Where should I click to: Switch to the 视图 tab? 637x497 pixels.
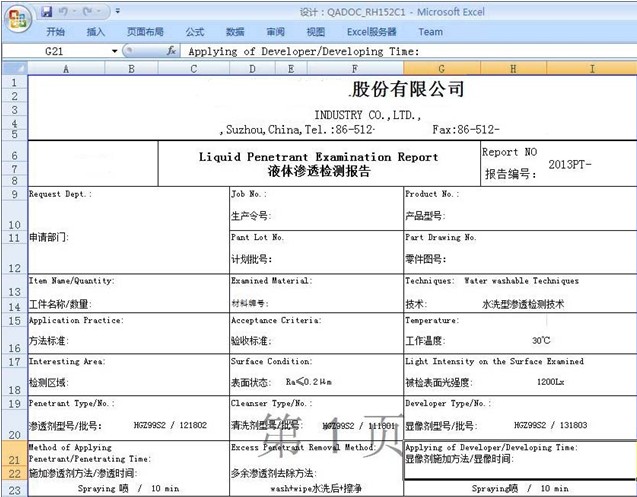click(x=315, y=32)
